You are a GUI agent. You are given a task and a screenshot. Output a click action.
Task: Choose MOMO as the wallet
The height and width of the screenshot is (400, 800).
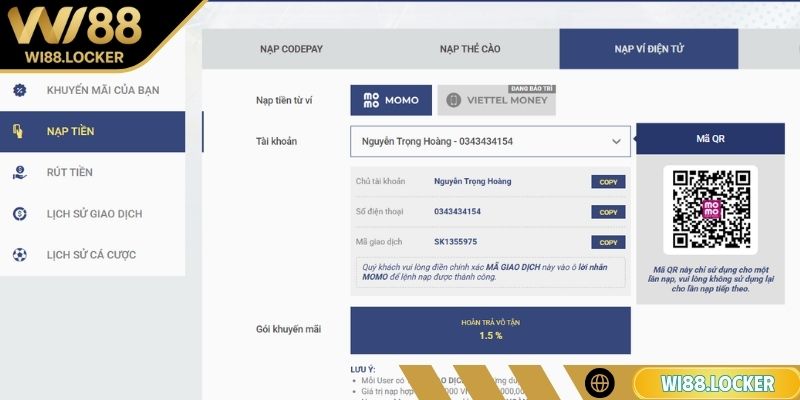[x=391, y=100]
